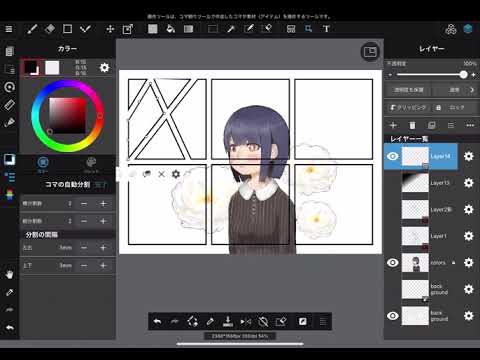The width and height of the screenshot is (480, 360).
Task: Open gear on the panel floating toolbar
Action: pyautogui.click(x=176, y=174)
